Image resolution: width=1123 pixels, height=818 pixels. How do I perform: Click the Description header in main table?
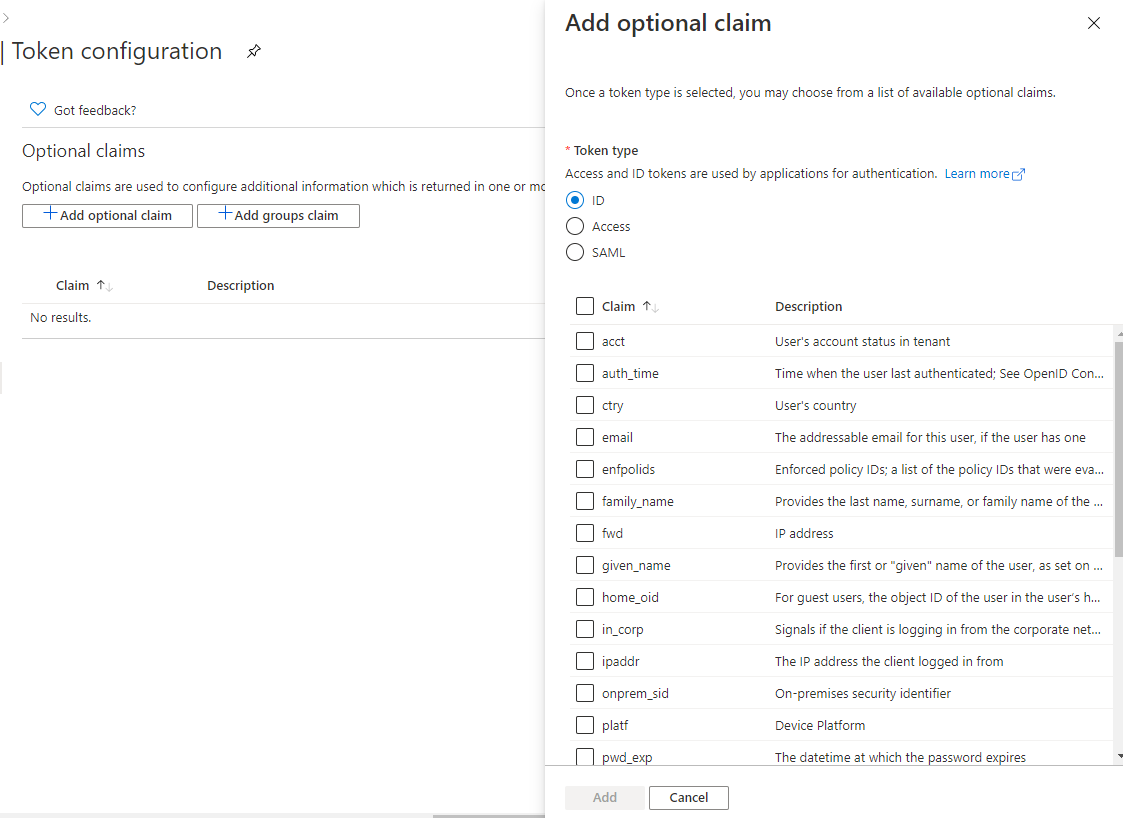tap(241, 286)
